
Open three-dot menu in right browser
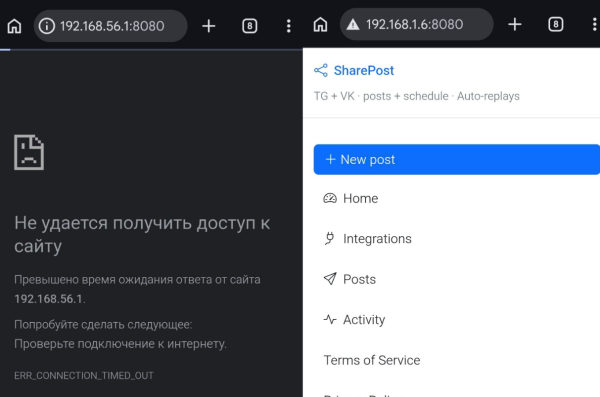click(x=594, y=25)
